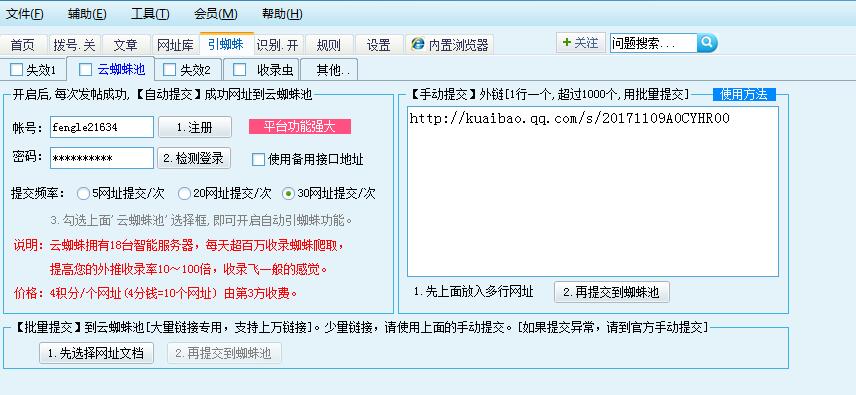Click the 提交频率 label
Viewport: 856px width, 395px height.
pyautogui.click(x=38, y=193)
